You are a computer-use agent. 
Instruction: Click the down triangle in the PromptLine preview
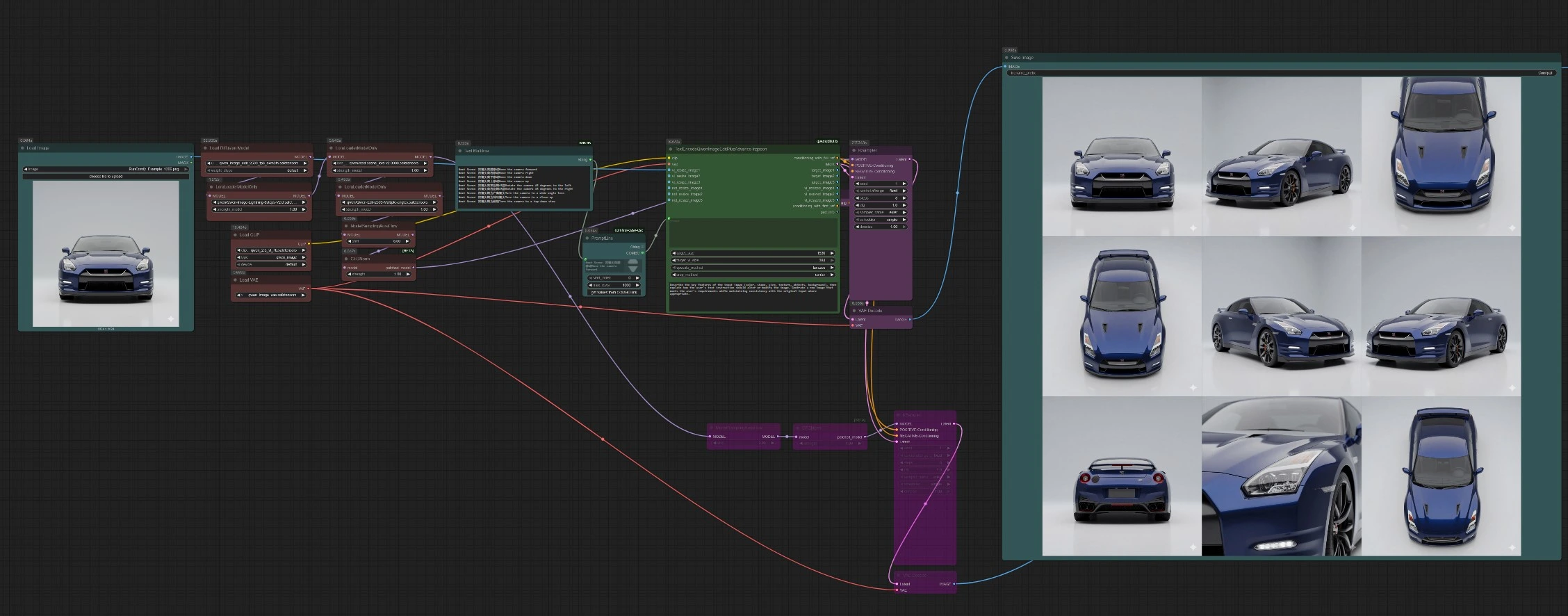point(632,268)
